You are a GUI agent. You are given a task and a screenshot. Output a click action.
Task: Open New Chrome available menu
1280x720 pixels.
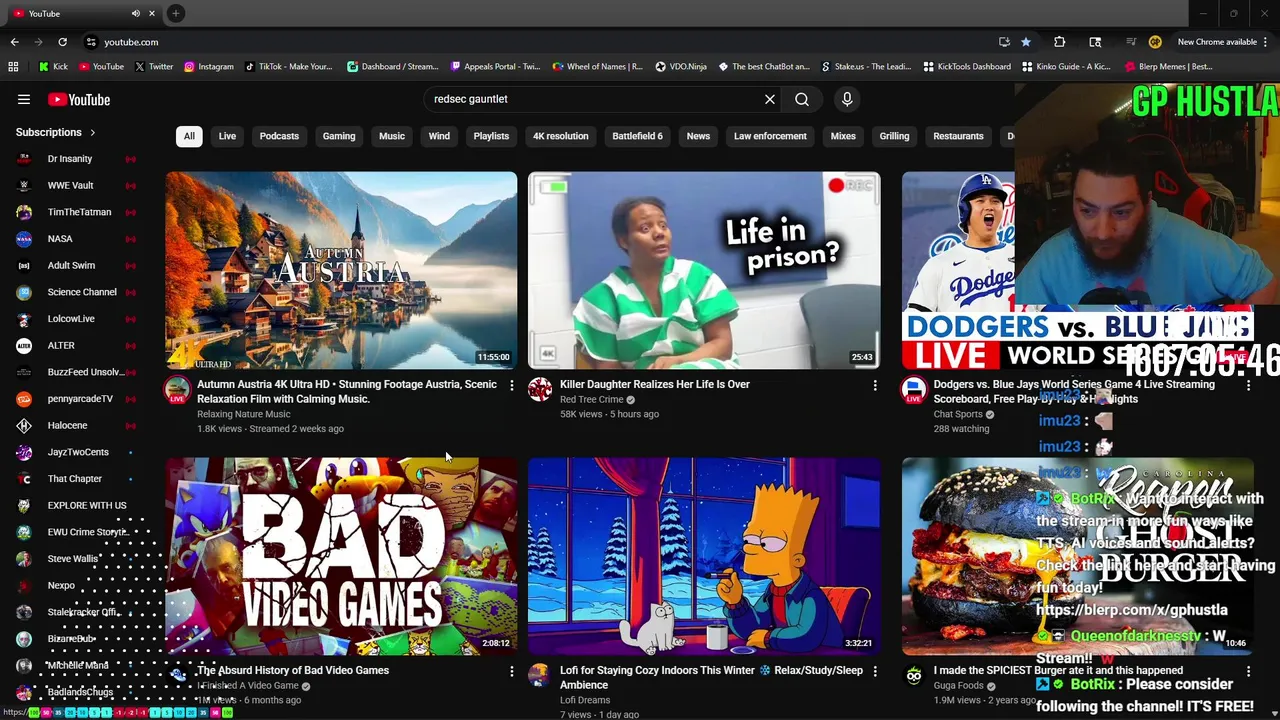pos(1222,42)
